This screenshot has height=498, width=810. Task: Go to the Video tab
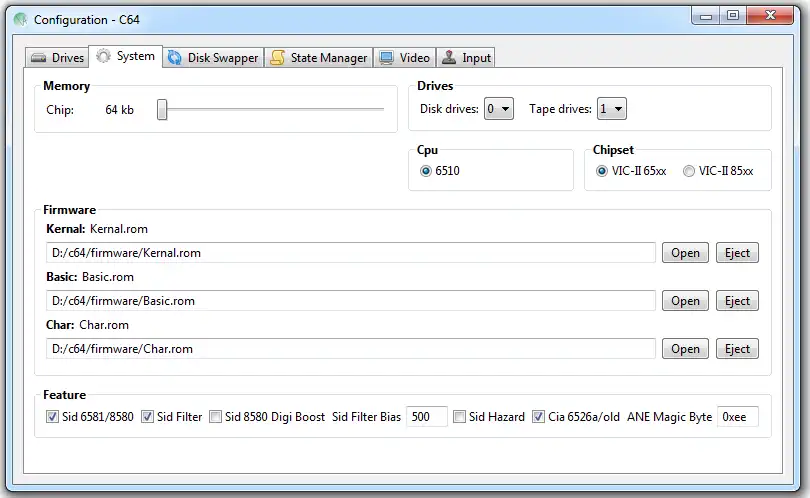pyautogui.click(x=404, y=57)
